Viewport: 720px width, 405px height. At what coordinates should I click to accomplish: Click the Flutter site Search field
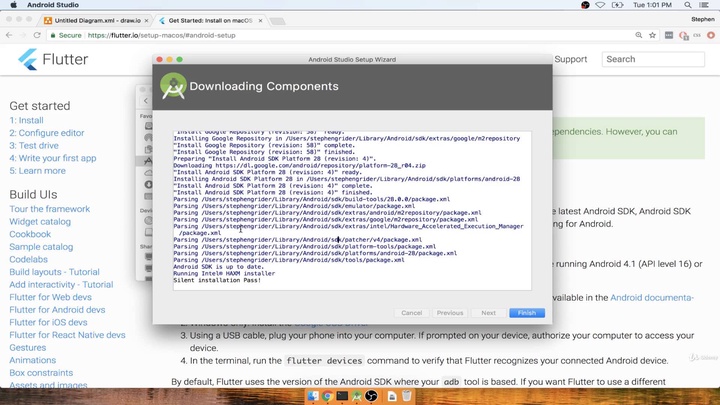[x=653, y=59]
